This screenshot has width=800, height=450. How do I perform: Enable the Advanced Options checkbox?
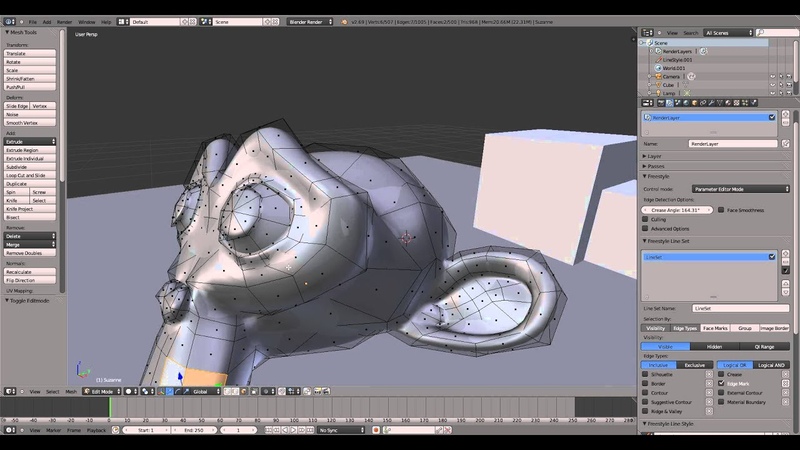(x=645, y=229)
